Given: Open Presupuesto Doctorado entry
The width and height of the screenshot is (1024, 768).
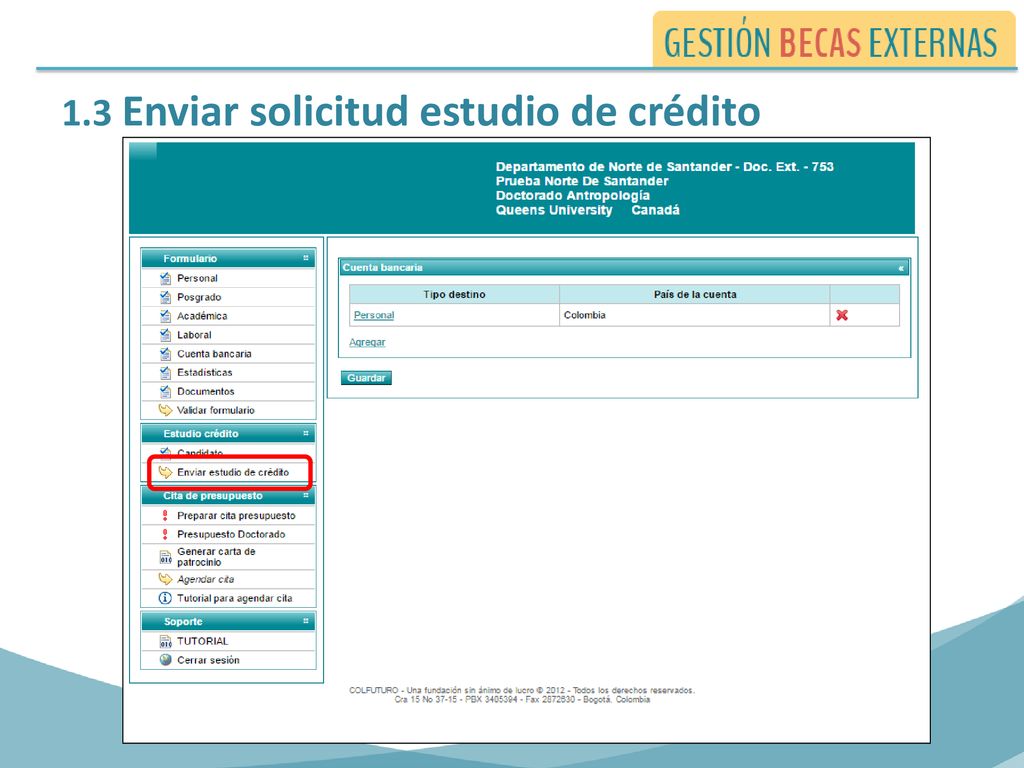Looking at the screenshot, I should [x=231, y=534].
